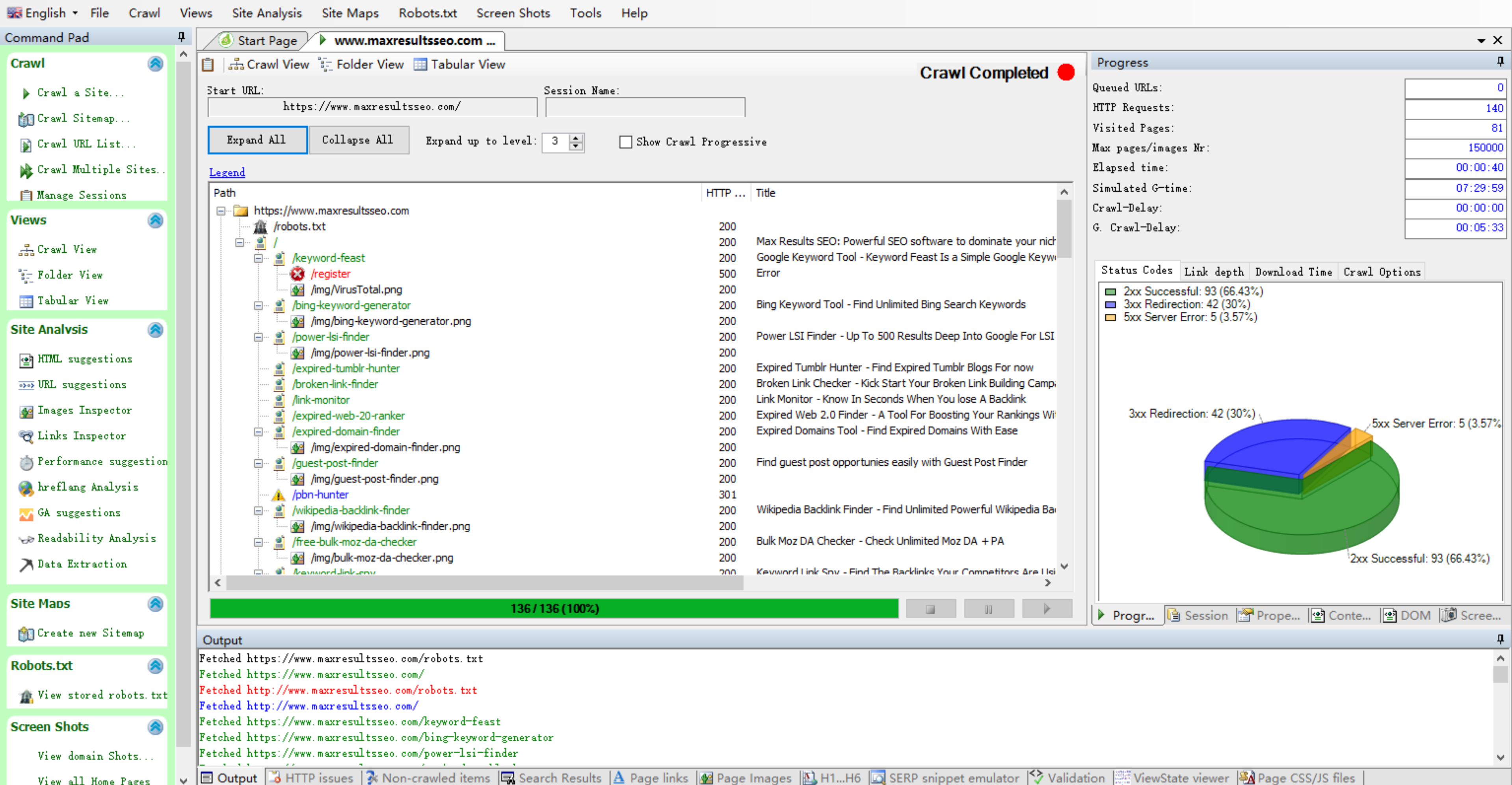
Task: Collapse the Site Maps section
Action: point(155,604)
